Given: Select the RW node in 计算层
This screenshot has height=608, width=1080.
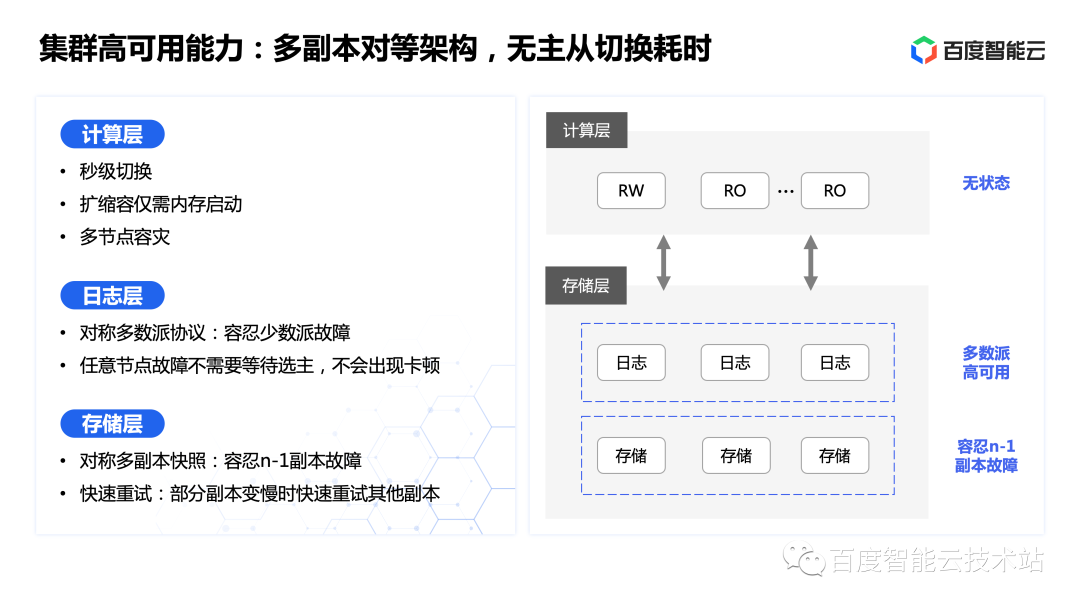Looking at the screenshot, I should pos(631,190).
